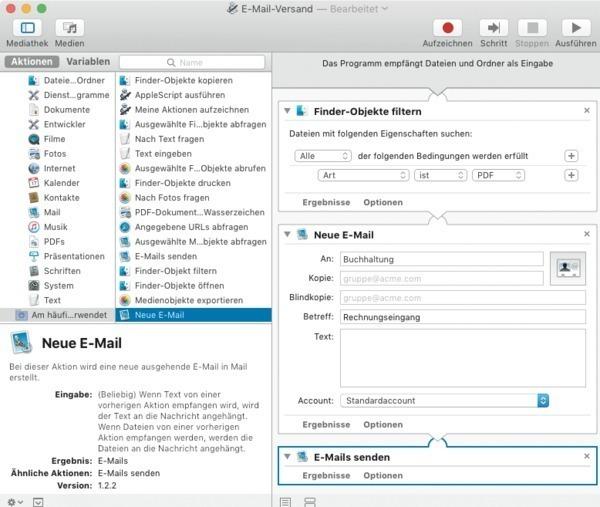Open the Alle conditions dropdown
Screen dimensions: 600x507
[323, 156]
